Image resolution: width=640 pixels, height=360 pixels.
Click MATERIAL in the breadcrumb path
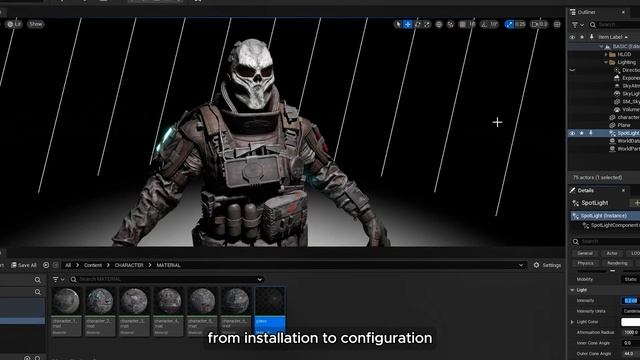(168, 265)
